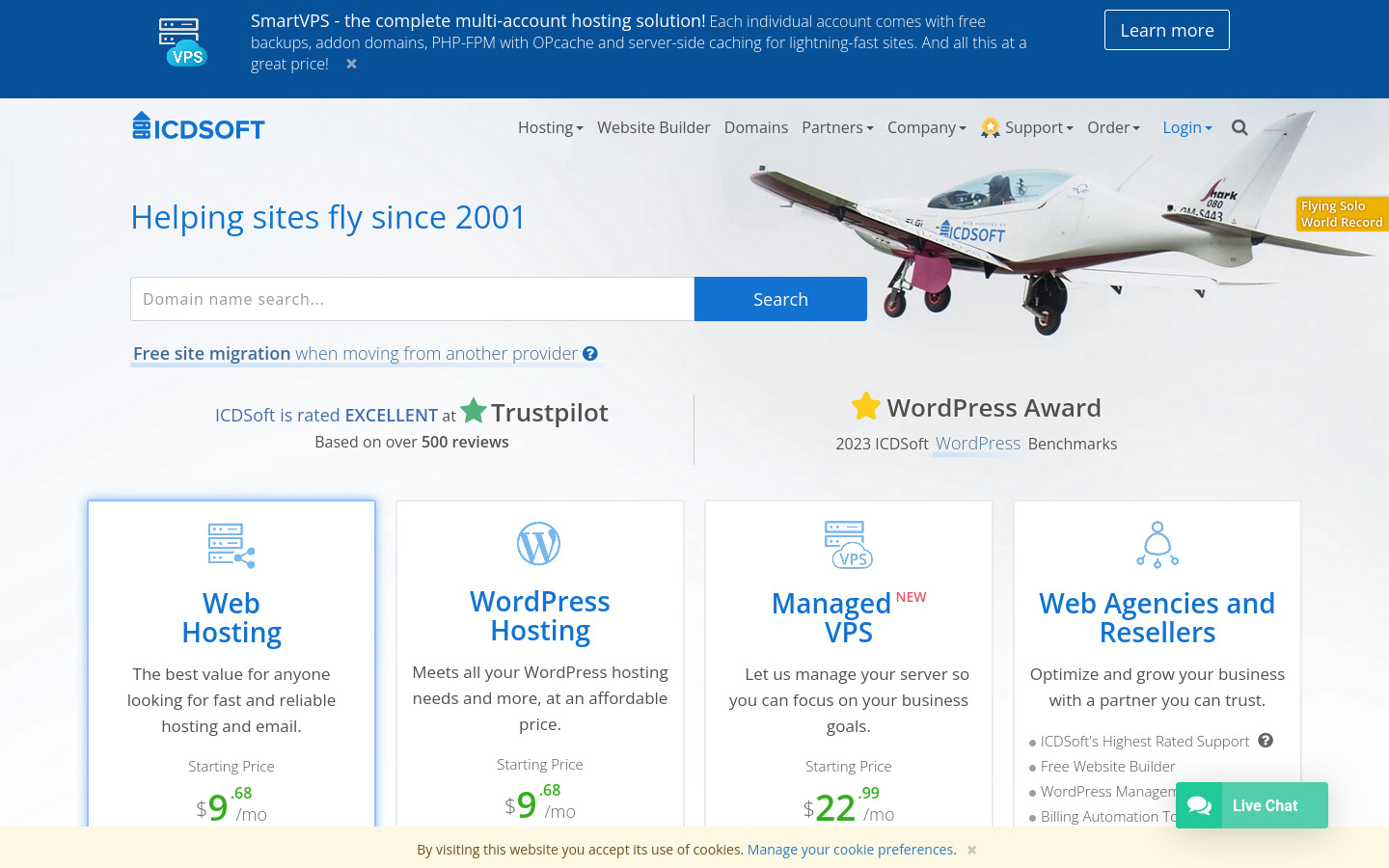
Task: Click the Web Hosting $9.68 price
Action: tap(231, 805)
